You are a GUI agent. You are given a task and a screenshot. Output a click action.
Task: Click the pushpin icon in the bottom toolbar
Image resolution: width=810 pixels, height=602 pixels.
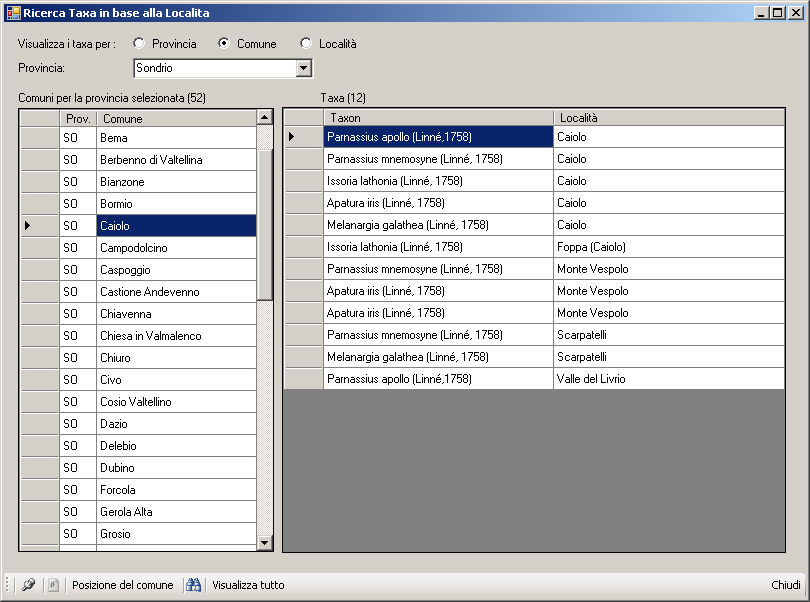28,585
